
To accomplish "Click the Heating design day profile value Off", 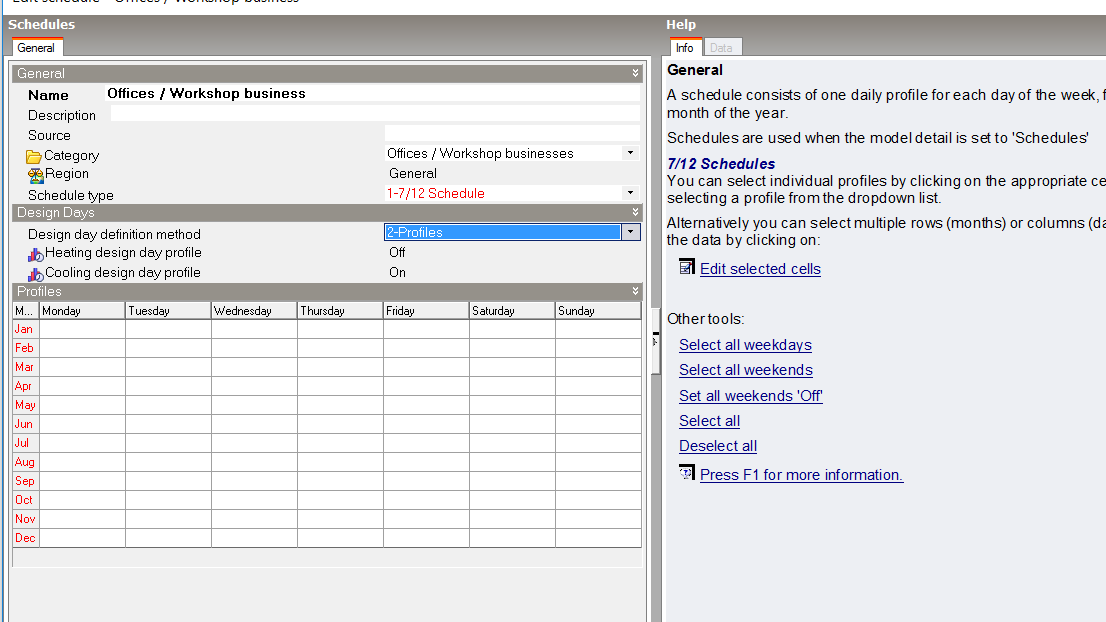I will pos(397,252).
